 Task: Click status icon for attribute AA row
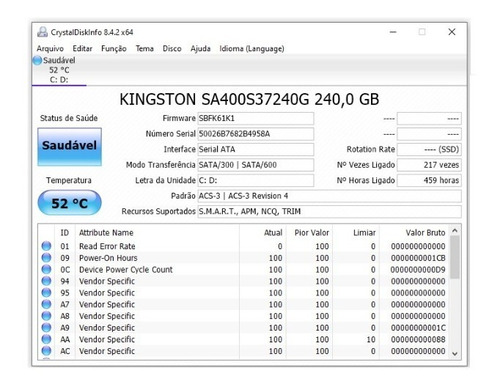pyautogui.click(x=46, y=339)
